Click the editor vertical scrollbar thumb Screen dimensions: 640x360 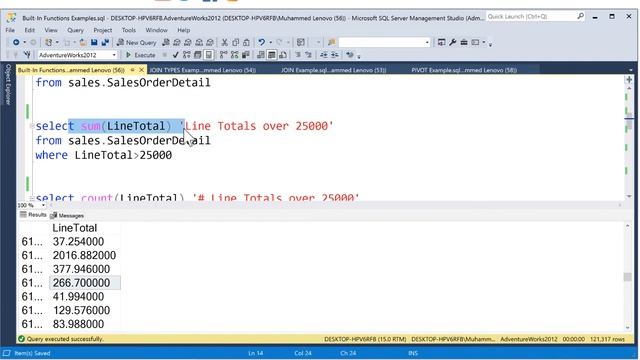(629, 122)
